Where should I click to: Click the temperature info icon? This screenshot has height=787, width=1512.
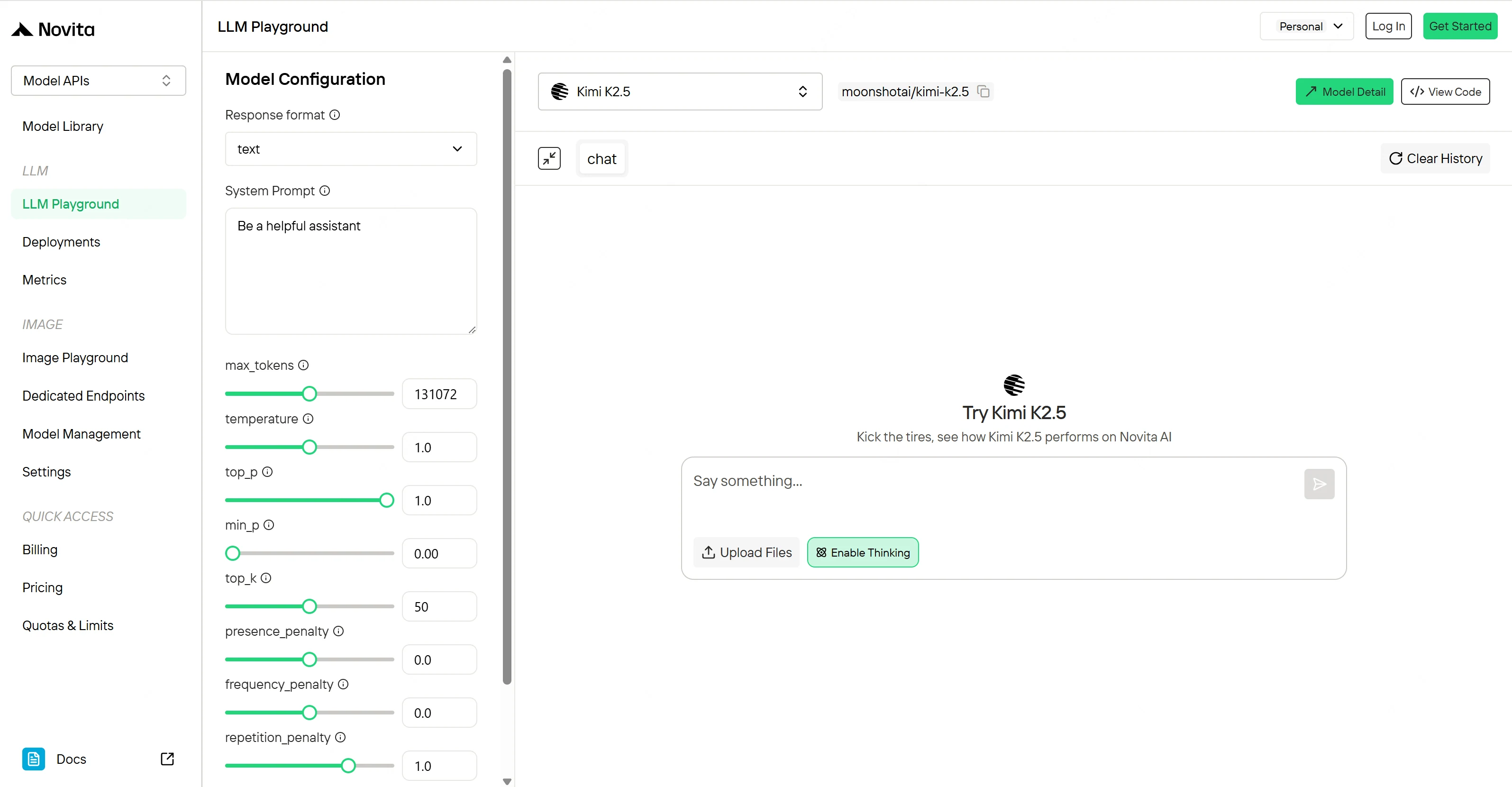click(308, 419)
